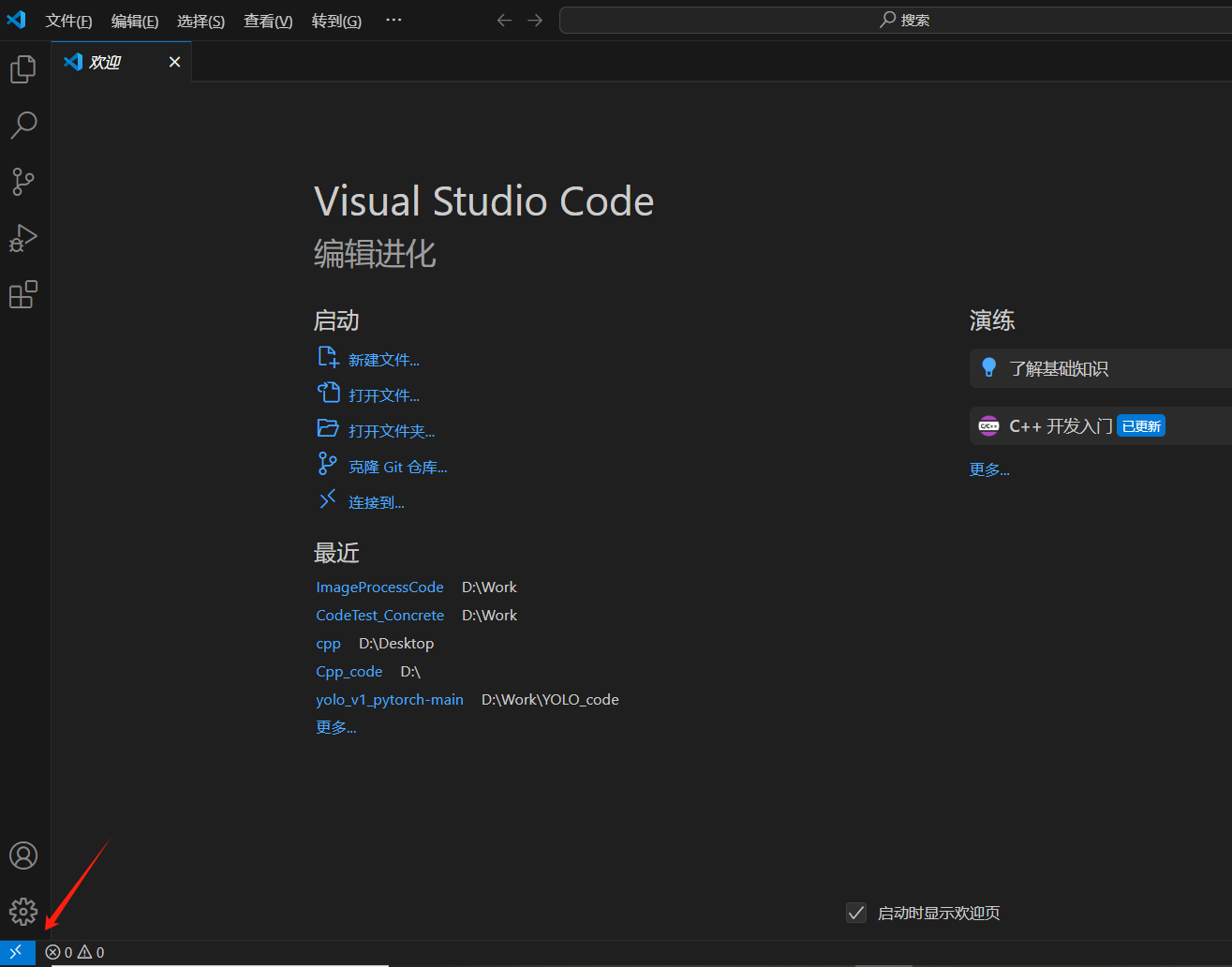The width and height of the screenshot is (1232, 967).
Task: Open the Extensions view icon
Action: (x=23, y=295)
